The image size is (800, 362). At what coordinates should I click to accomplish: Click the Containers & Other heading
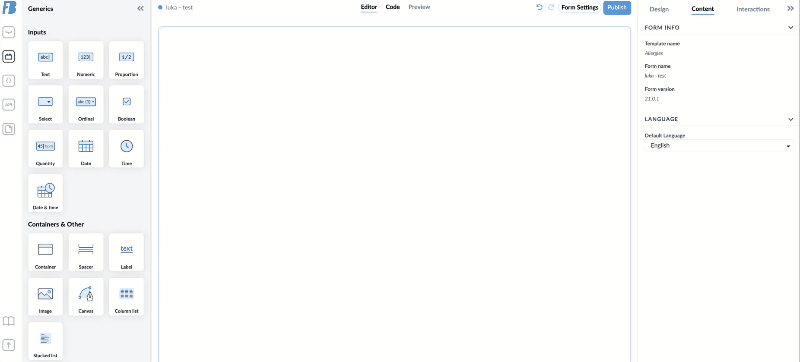coord(56,224)
